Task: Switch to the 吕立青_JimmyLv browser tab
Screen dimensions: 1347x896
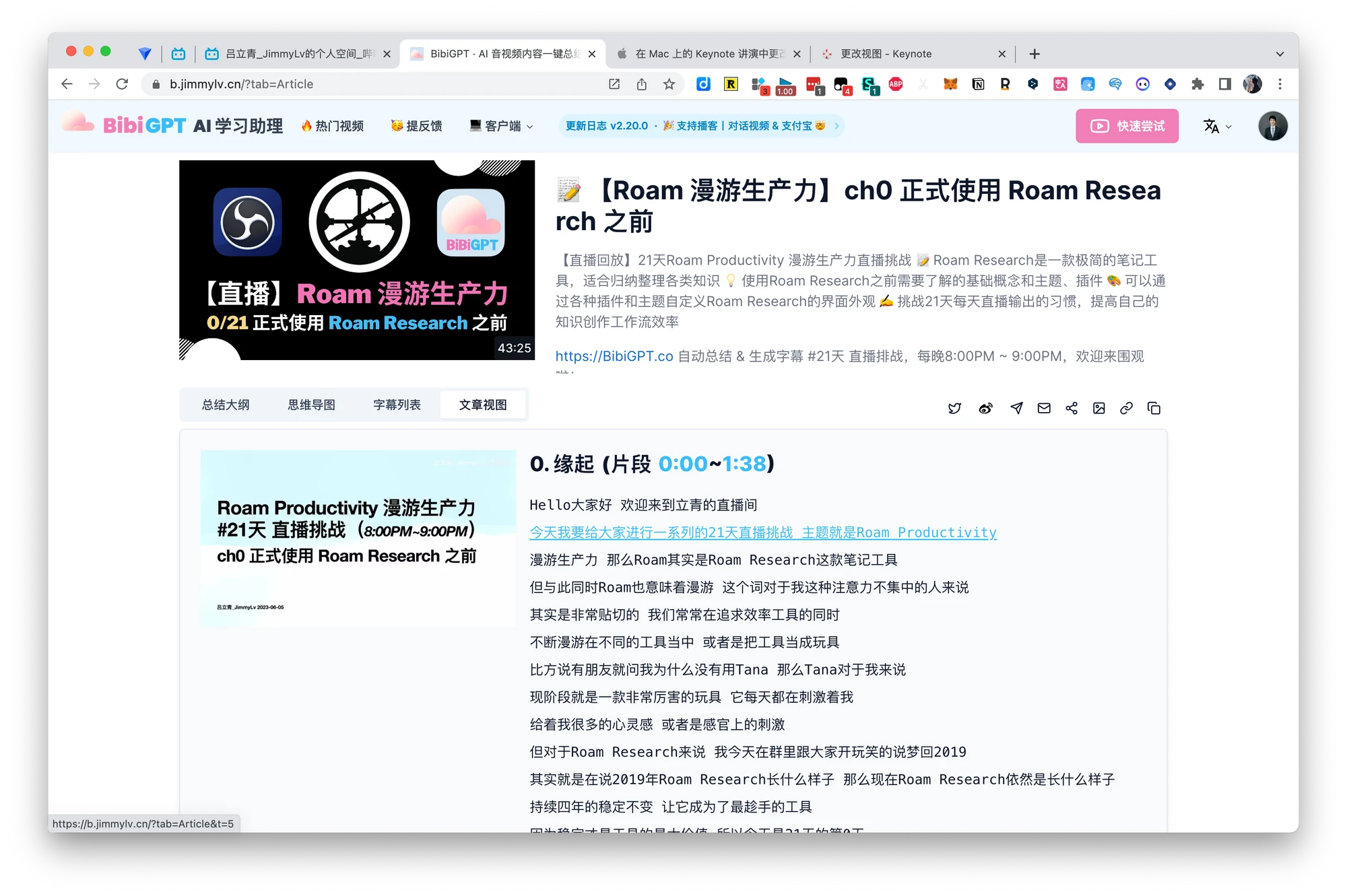Action: point(299,54)
